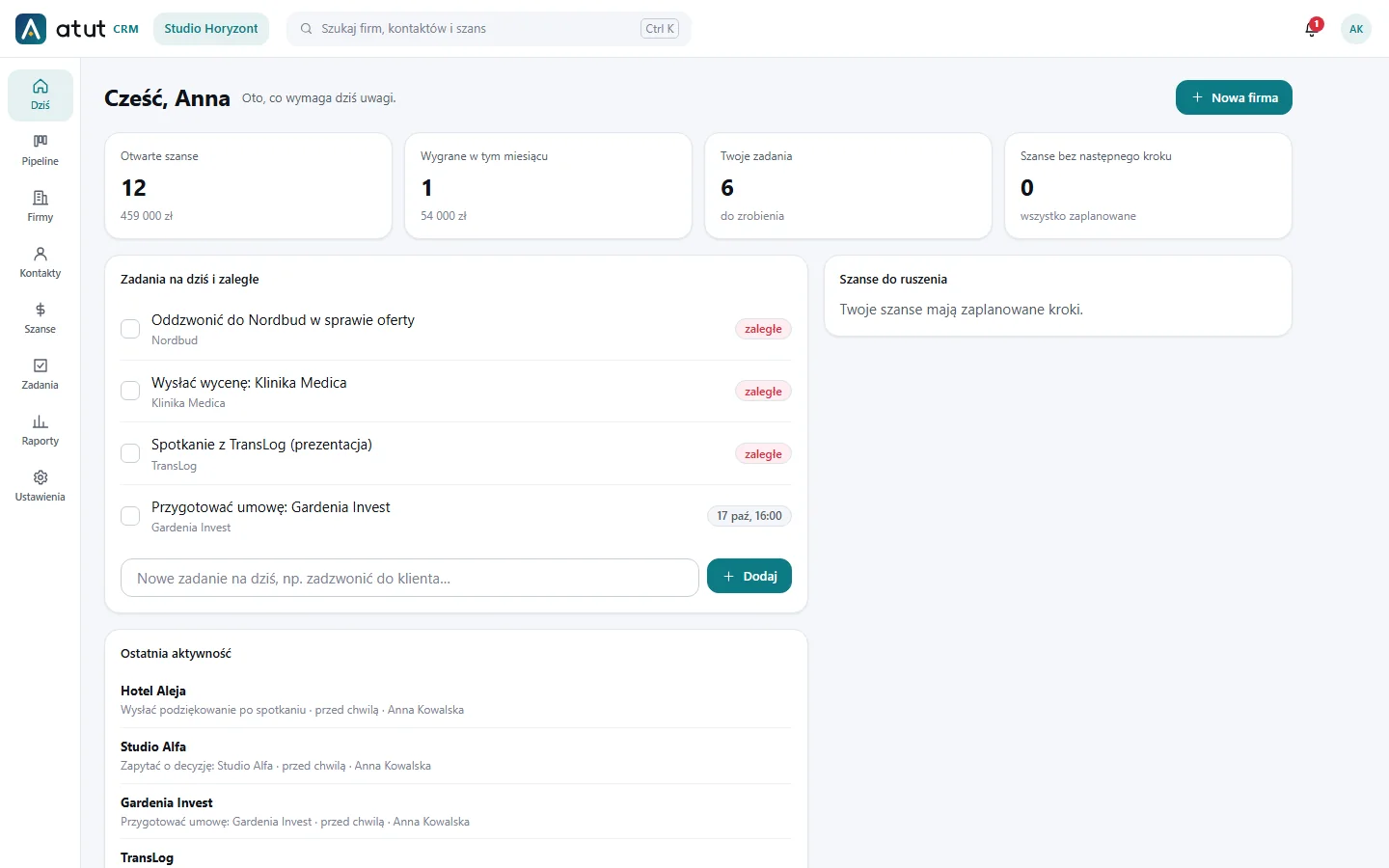Click the new task input field
This screenshot has height=868, width=1389.
410,578
